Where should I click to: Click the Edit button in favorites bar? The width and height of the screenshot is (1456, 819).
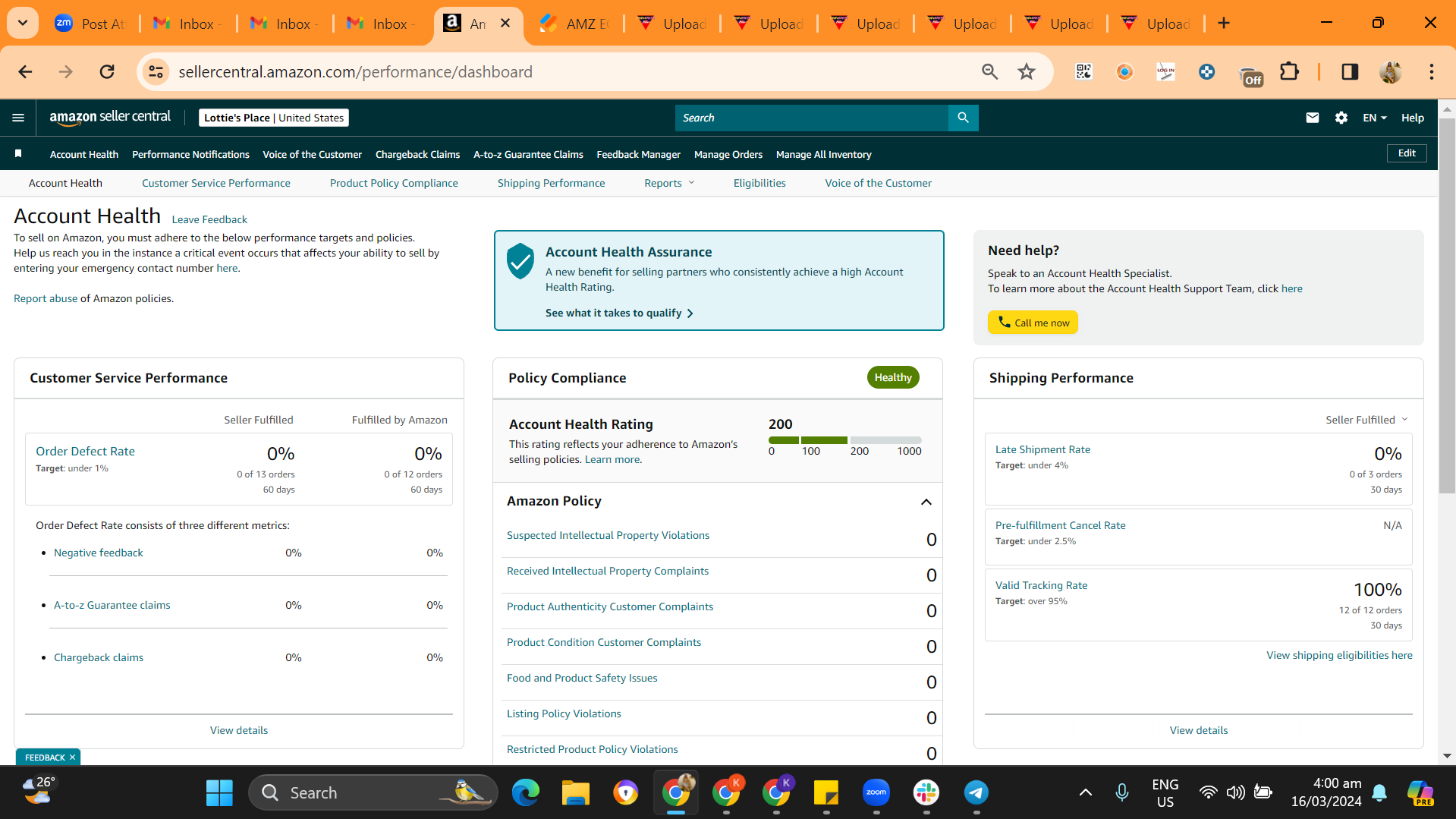1407,153
